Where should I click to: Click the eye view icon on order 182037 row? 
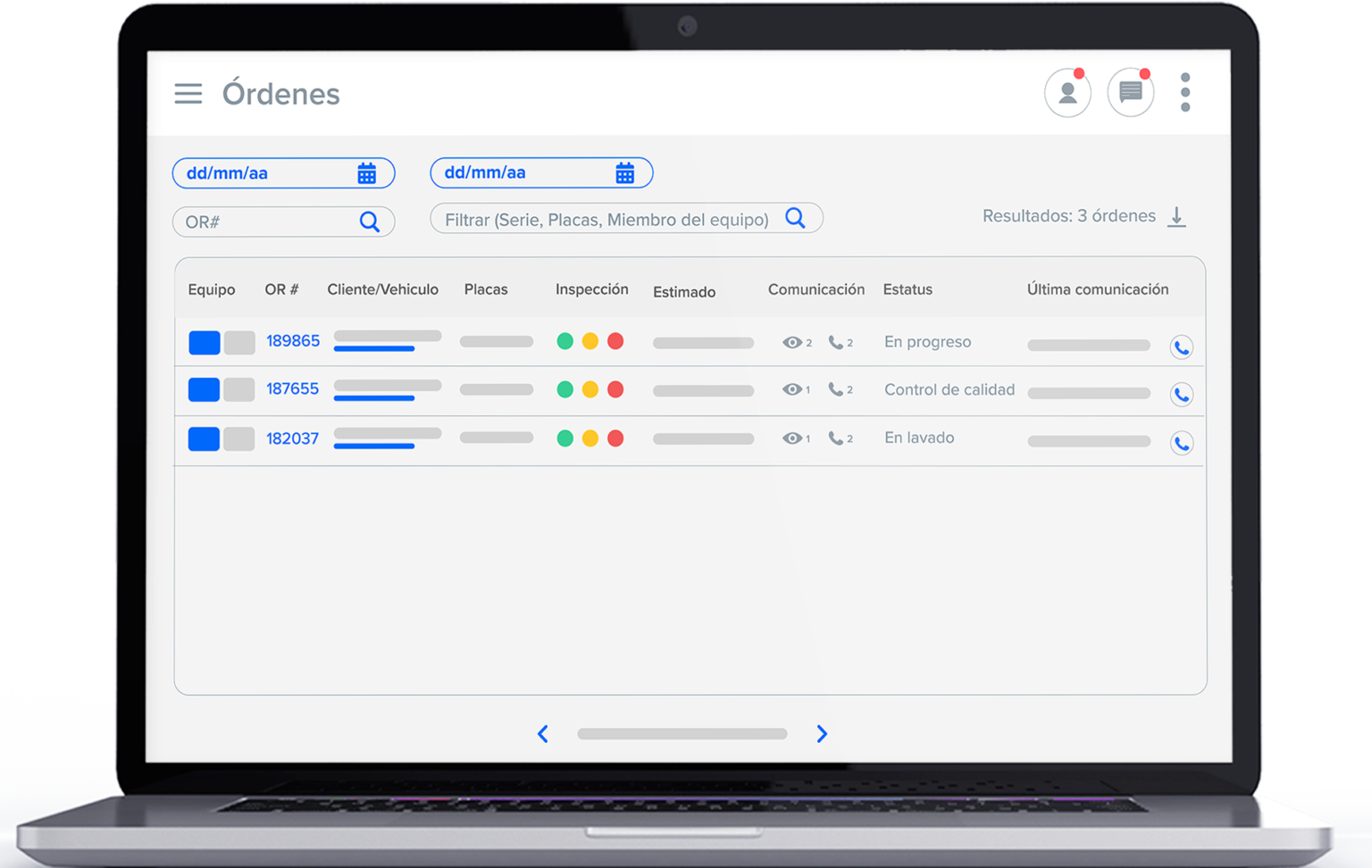(792, 438)
